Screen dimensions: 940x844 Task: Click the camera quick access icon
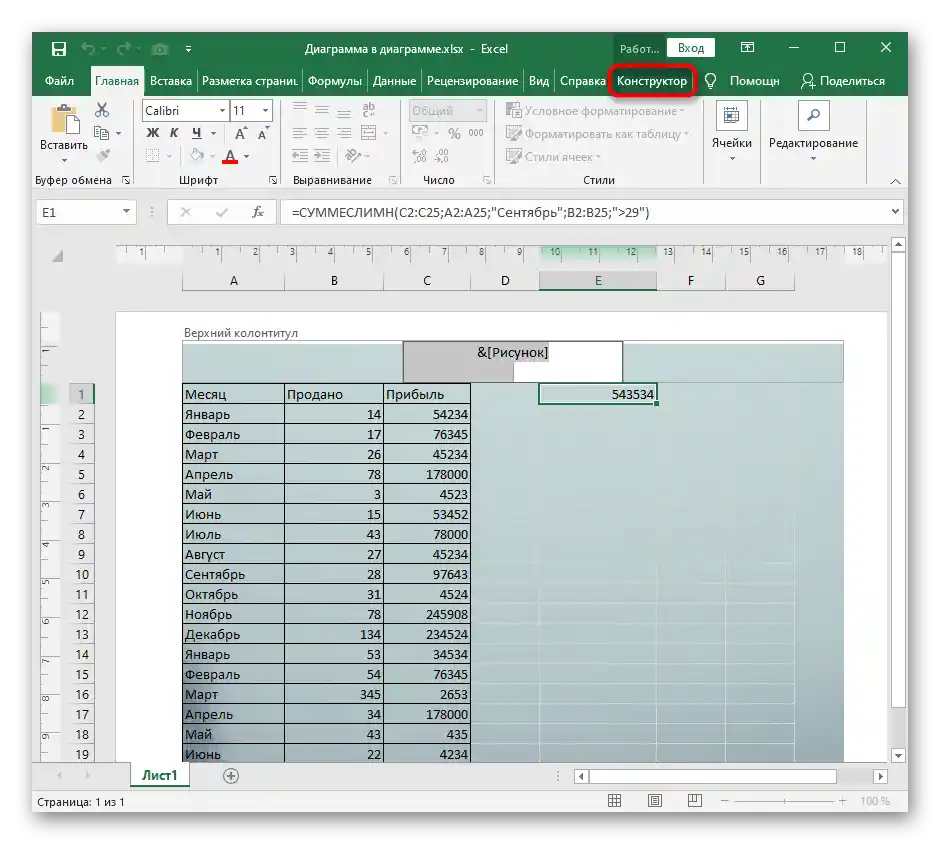point(159,49)
